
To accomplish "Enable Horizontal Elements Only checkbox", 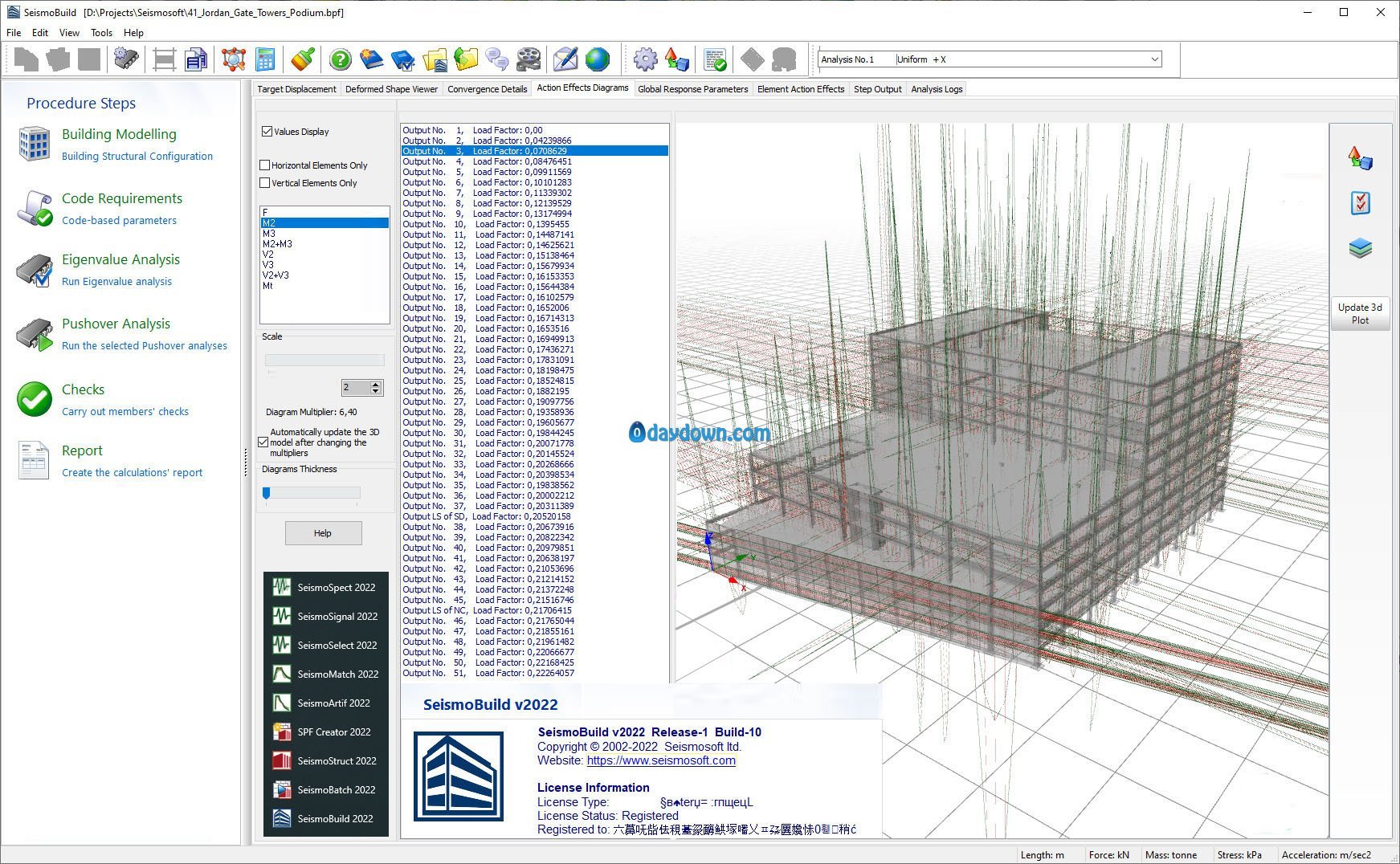I will pos(264,165).
